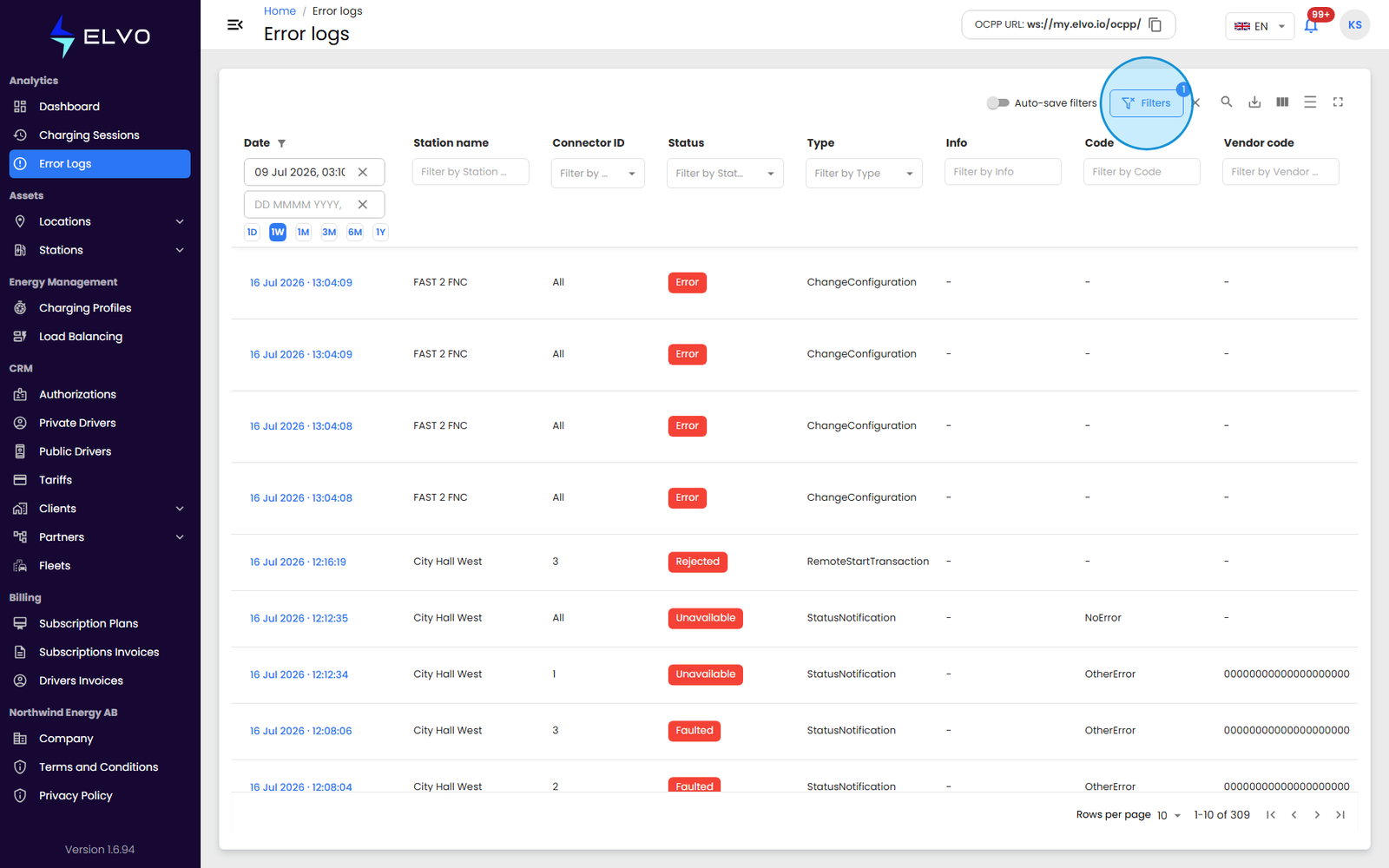Click the Filter by Vendor code input
The height and width of the screenshot is (868, 1389).
point(1280,172)
